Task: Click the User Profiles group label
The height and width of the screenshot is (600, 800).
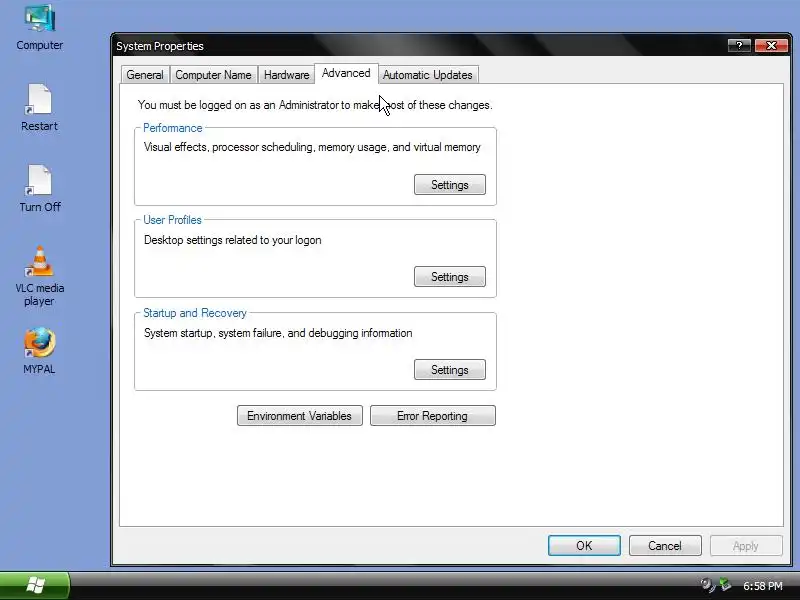Action: click(172, 220)
